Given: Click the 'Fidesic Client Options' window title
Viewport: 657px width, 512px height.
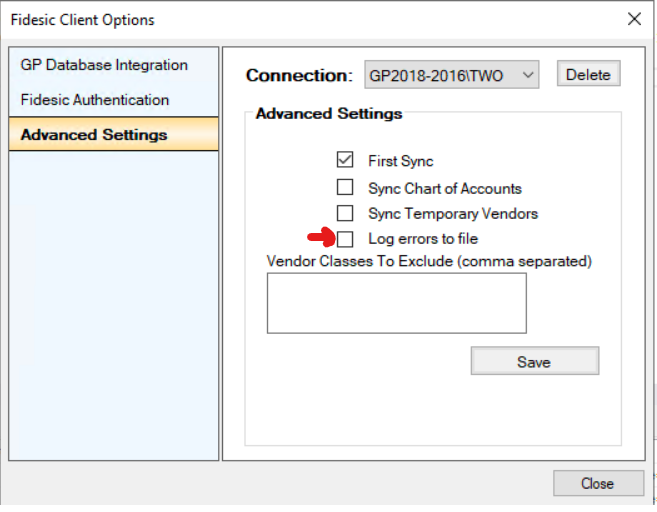Looking at the screenshot, I should pos(83,20).
